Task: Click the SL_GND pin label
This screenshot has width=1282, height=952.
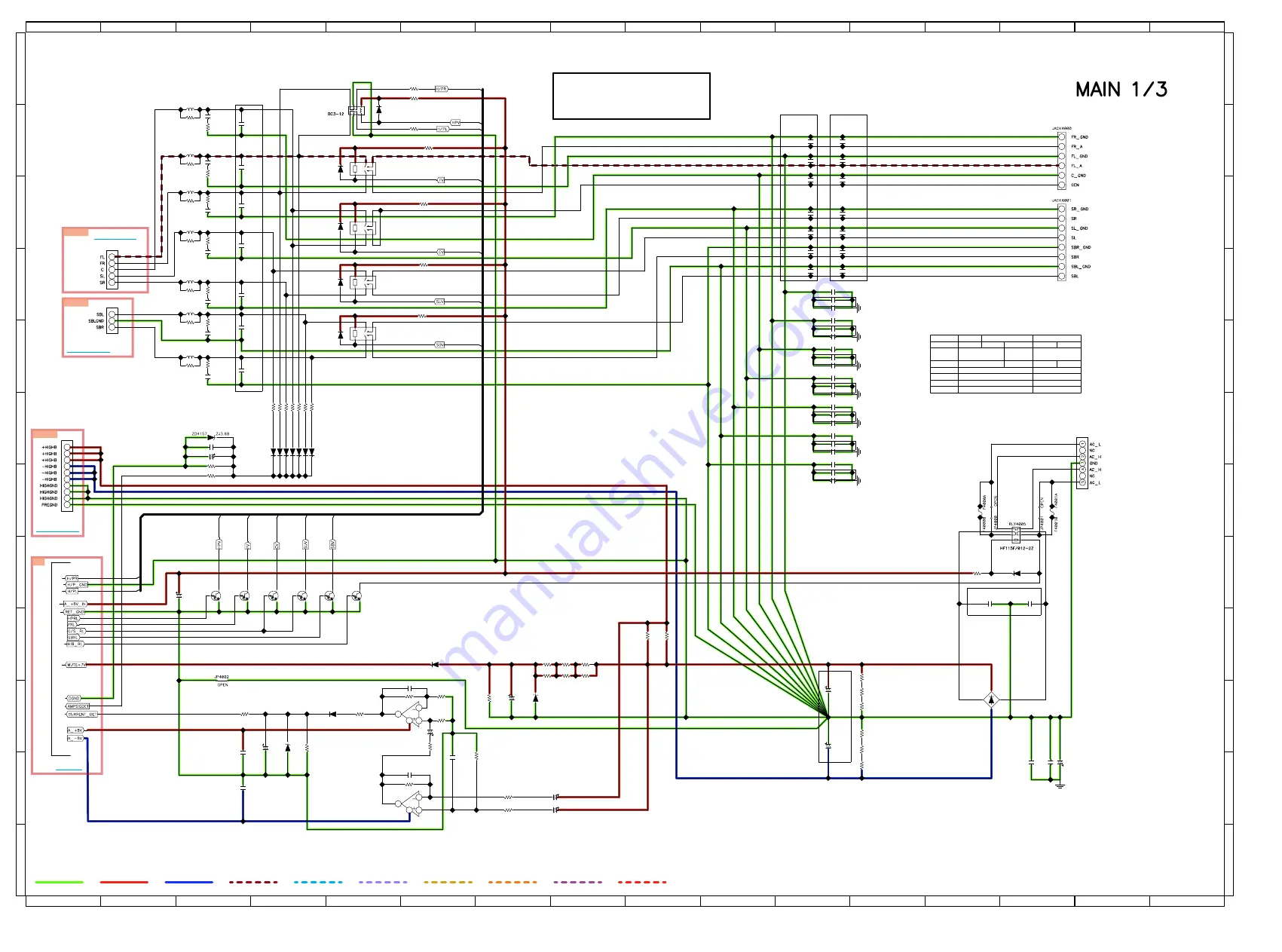Action: tap(1079, 228)
